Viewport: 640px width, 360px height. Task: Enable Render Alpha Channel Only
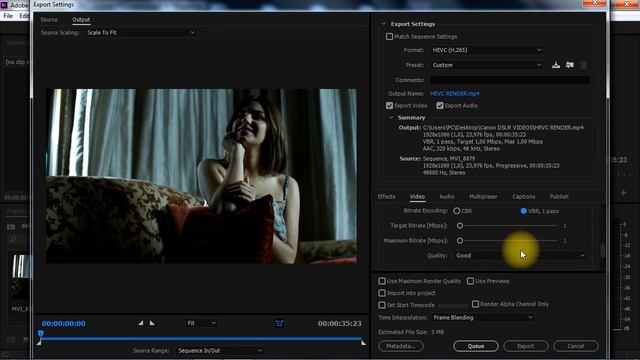tap(475, 304)
